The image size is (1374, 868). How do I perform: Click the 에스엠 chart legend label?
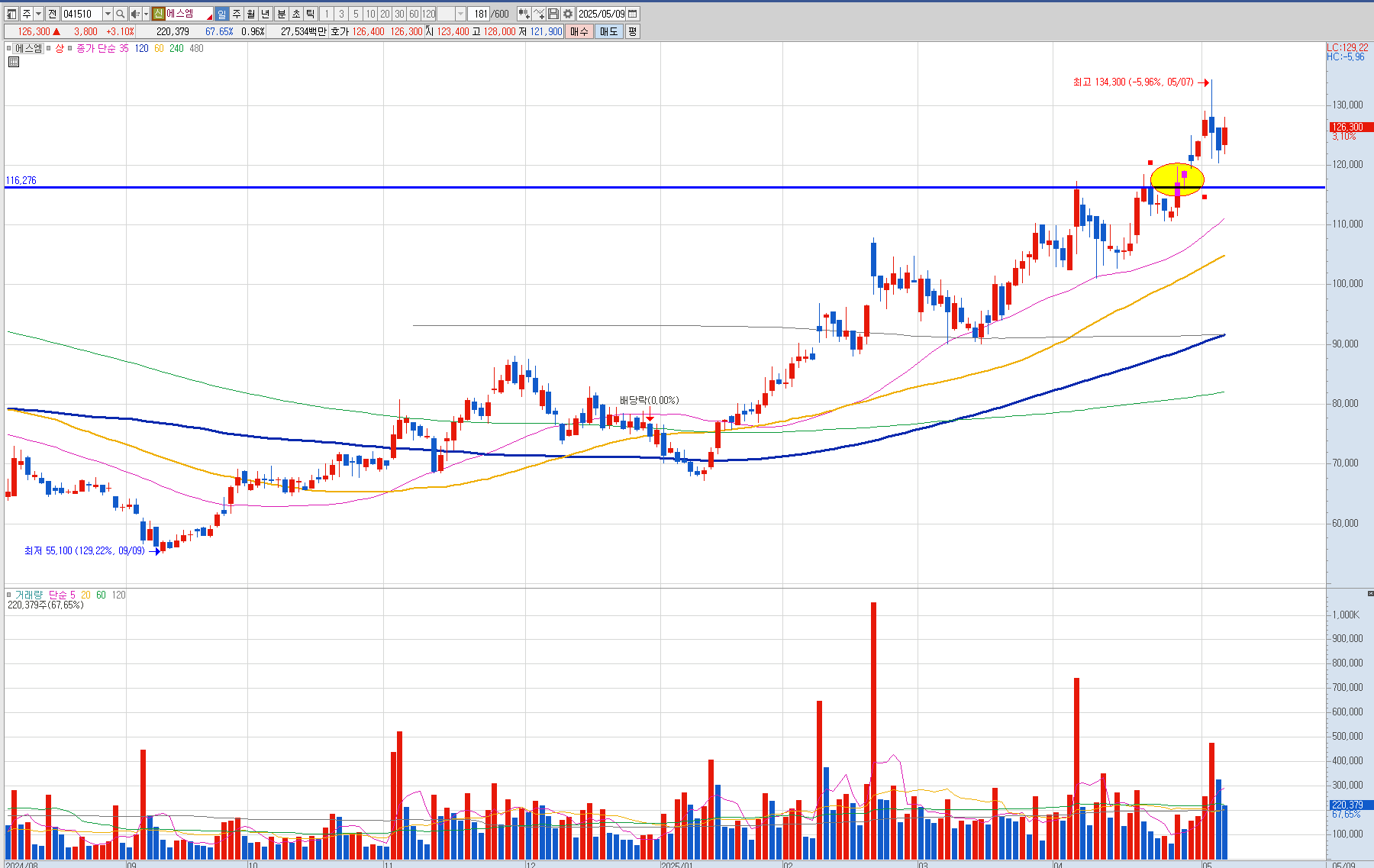[29, 48]
